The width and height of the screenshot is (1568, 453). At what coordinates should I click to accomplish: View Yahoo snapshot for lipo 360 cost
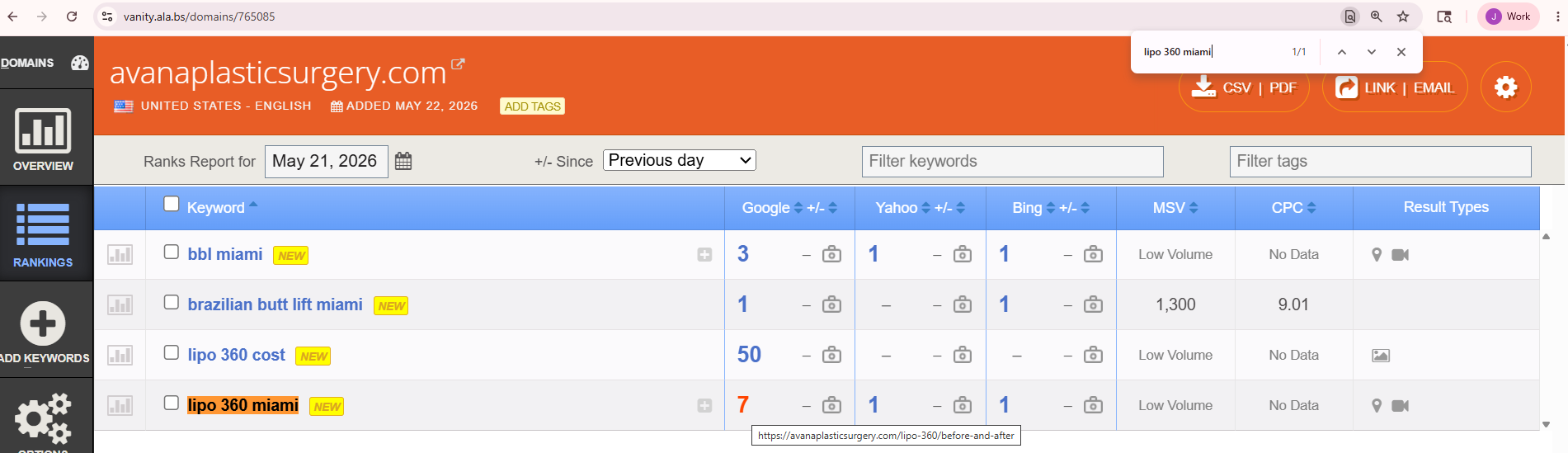(x=963, y=355)
